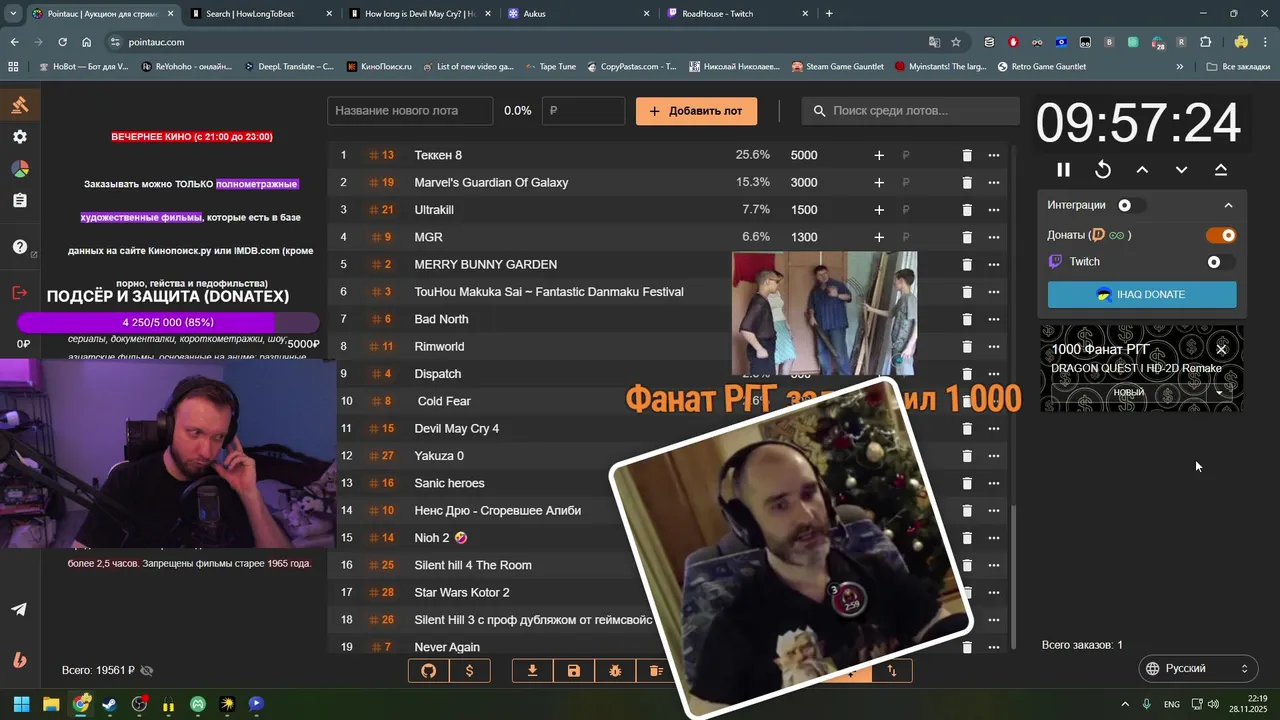Show hidden bookmarks with double chevron
Image resolution: width=1280 pixels, height=720 pixels.
click(1180, 67)
